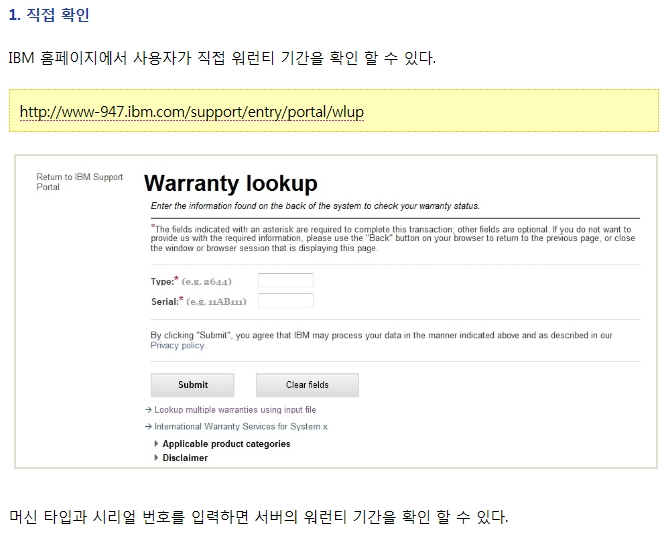Image resolution: width=663 pixels, height=541 pixels.
Task: Click the Serial: field label
Action: (x=167, y=301)
